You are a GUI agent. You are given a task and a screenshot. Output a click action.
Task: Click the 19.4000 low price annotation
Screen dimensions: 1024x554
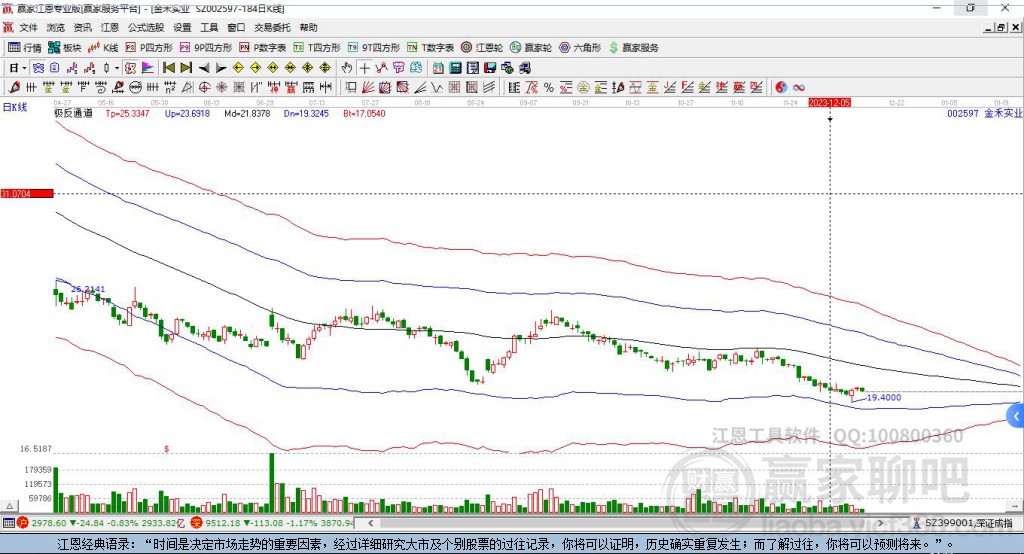click(884, 397)
